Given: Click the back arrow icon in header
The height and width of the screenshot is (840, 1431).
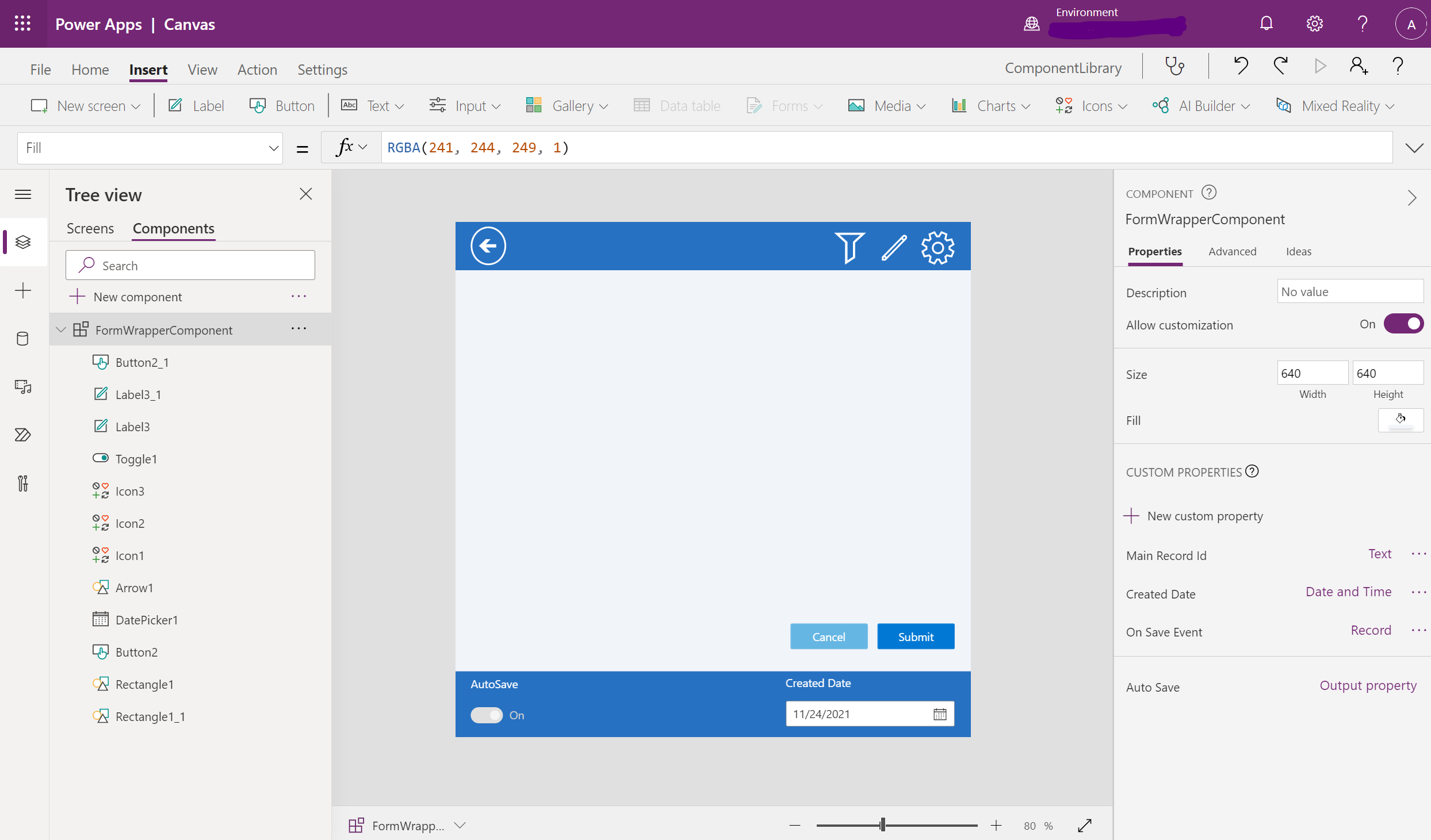Looking at the screenshot, I should coord(487,245).
